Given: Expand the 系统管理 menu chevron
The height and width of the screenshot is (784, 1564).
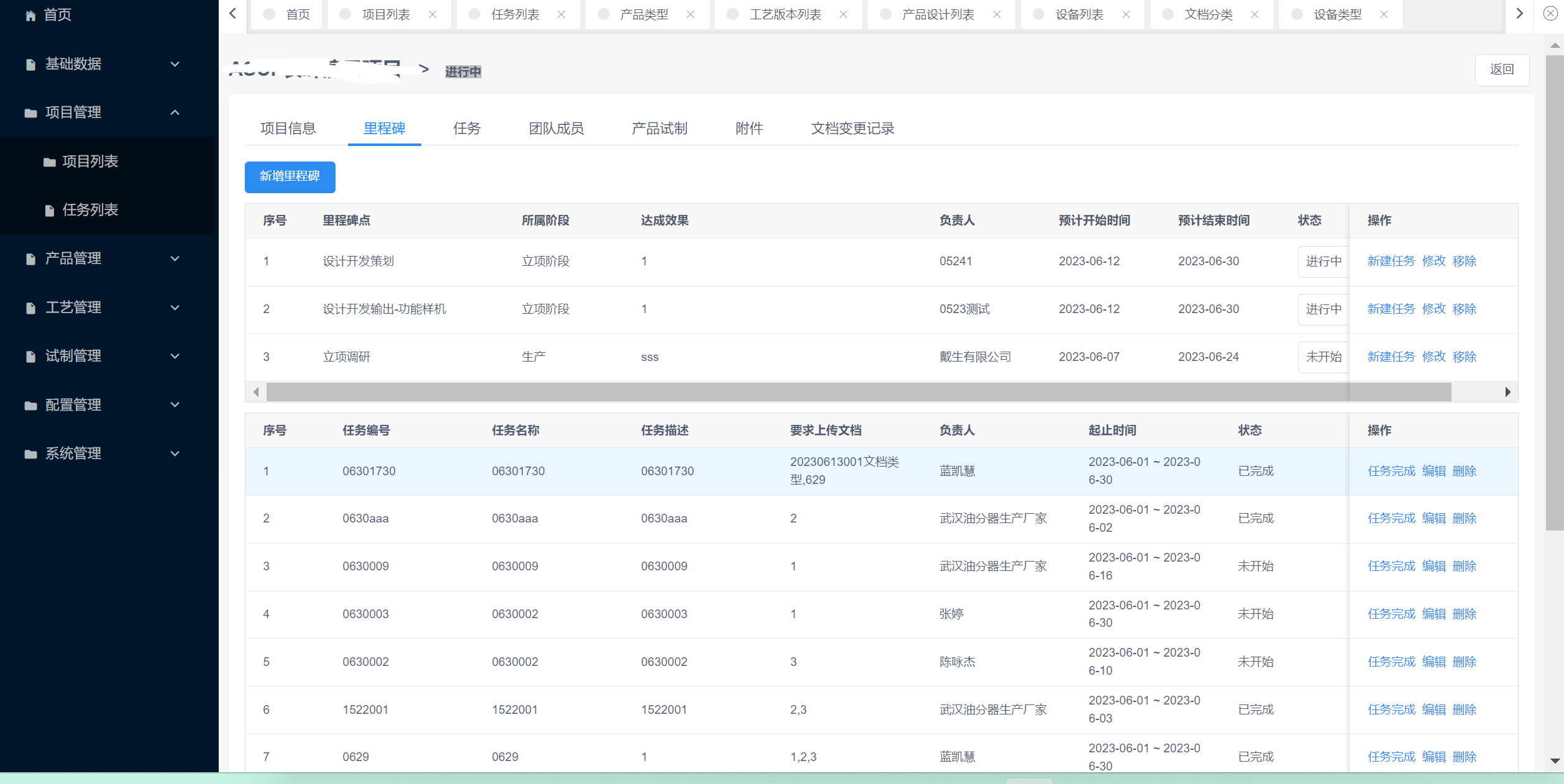Looking at the screenshot, I should 175,454.
